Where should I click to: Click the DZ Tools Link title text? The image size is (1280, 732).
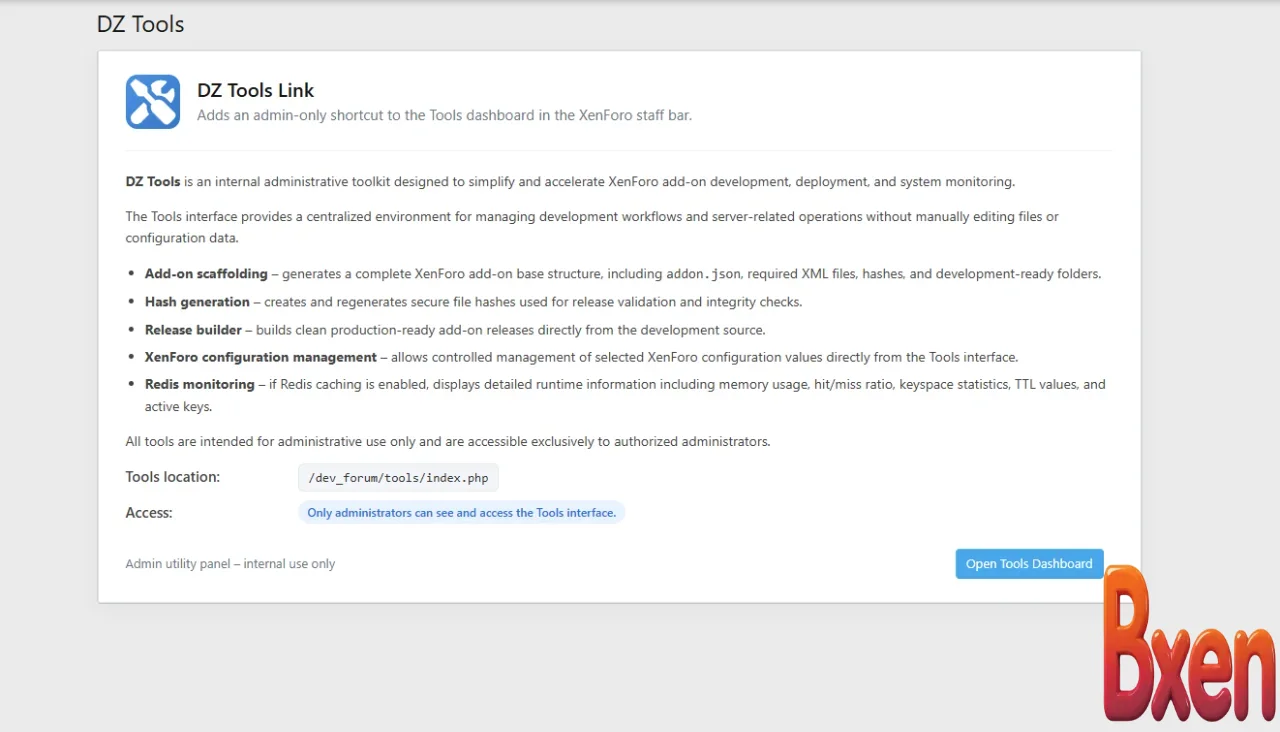click(255, 90)
